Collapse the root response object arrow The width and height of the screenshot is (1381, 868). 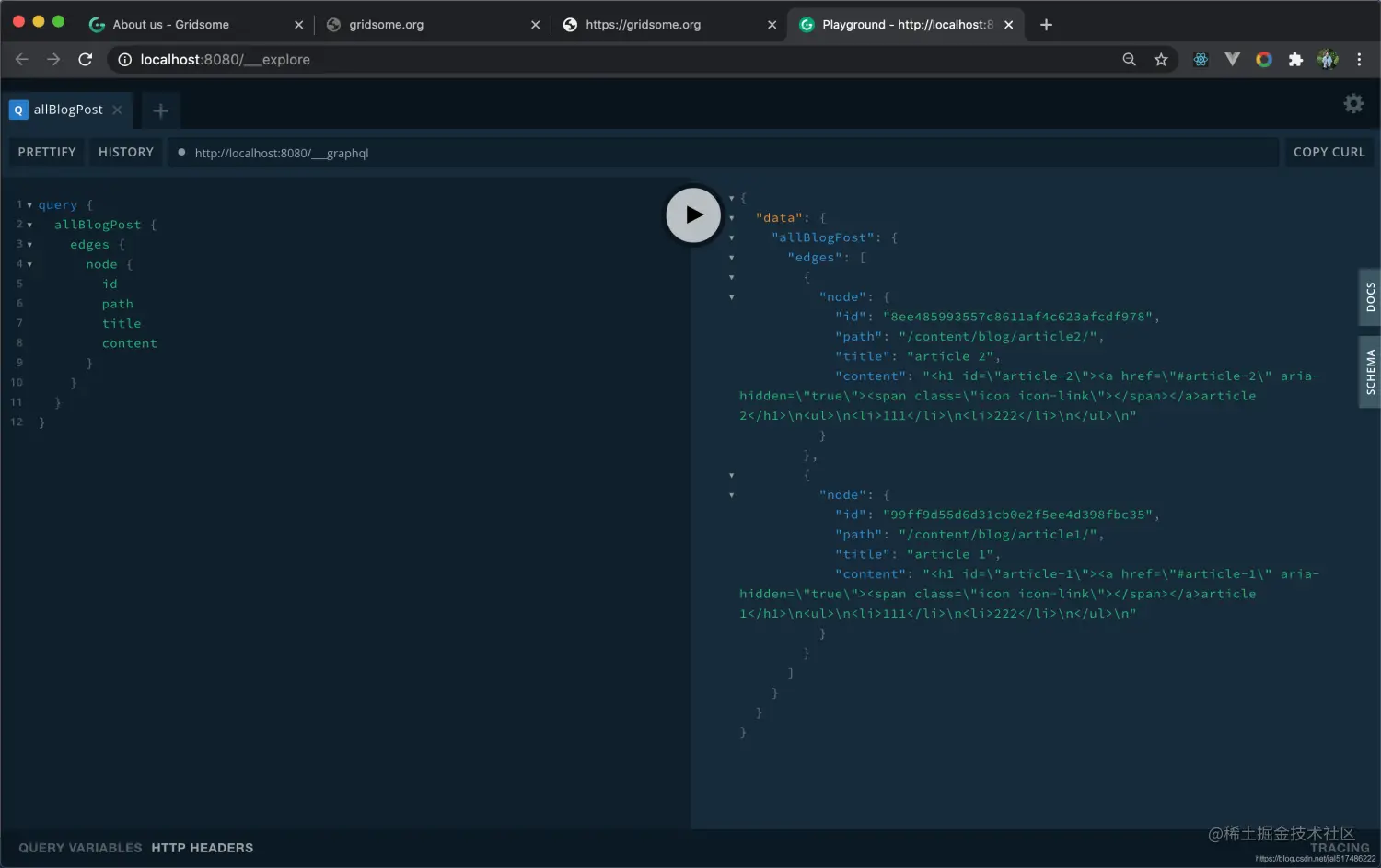pyautogui.click(x=732, y=198)
